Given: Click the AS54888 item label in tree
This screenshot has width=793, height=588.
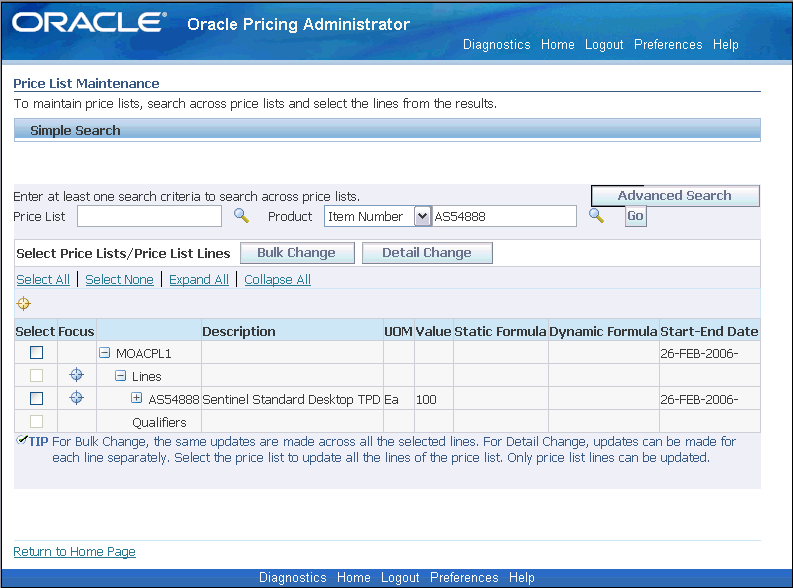Looking at the screenshot, I should click(x=174, y=400).
